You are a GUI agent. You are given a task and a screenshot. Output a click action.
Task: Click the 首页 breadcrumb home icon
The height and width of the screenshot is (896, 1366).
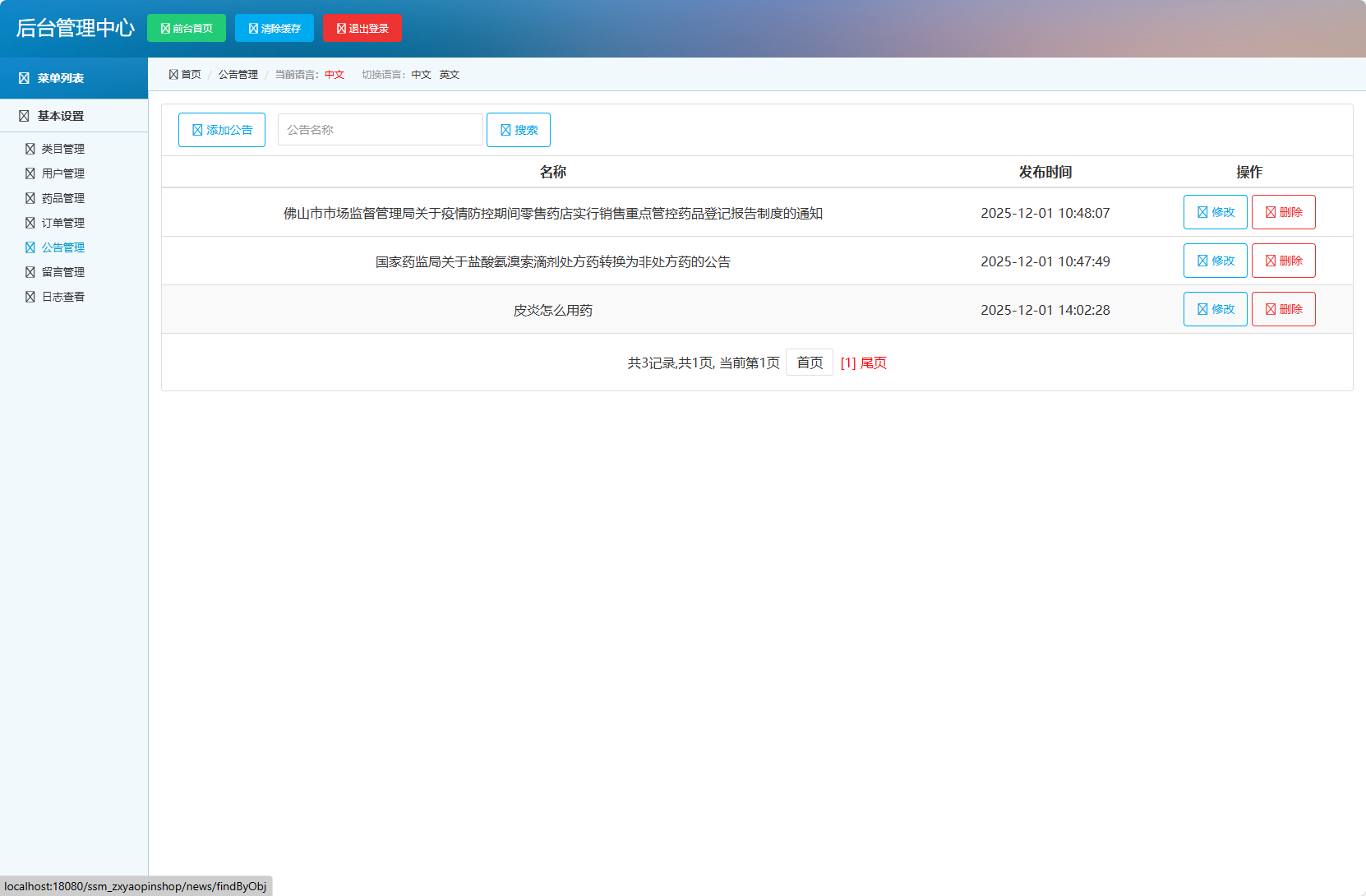pyautogui.click(x=173, y=73)
